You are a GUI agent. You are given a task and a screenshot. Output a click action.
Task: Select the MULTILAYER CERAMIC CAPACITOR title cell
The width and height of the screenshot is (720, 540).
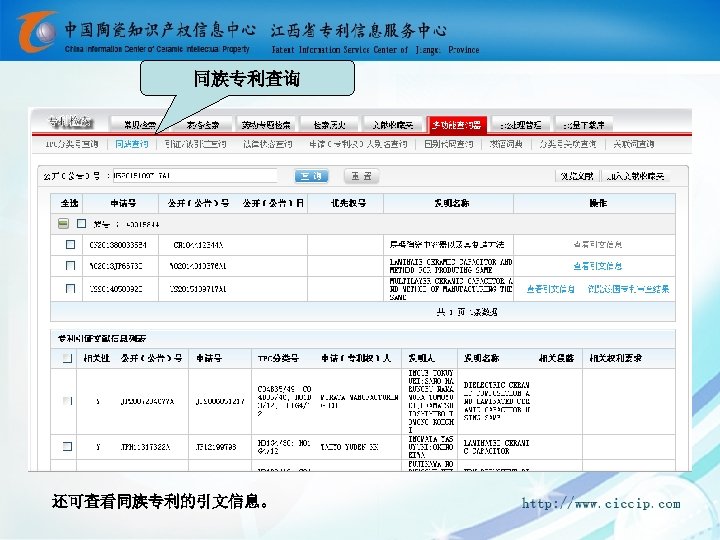(450, 289)
